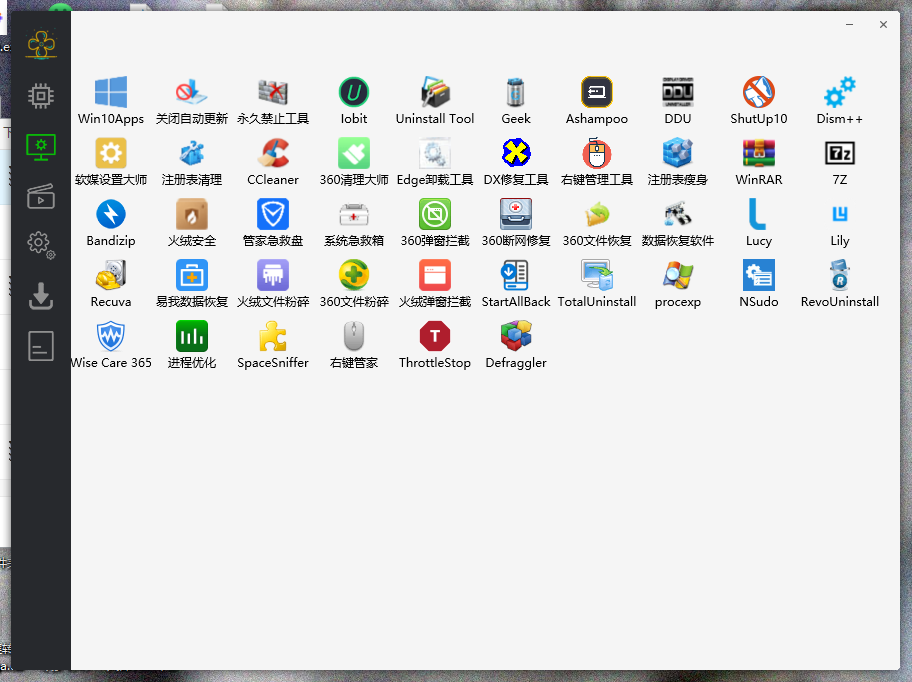Switch to the CPU chip sidebar tab
The width and height of the screenshot is (912, 682).
pos(41,96)
